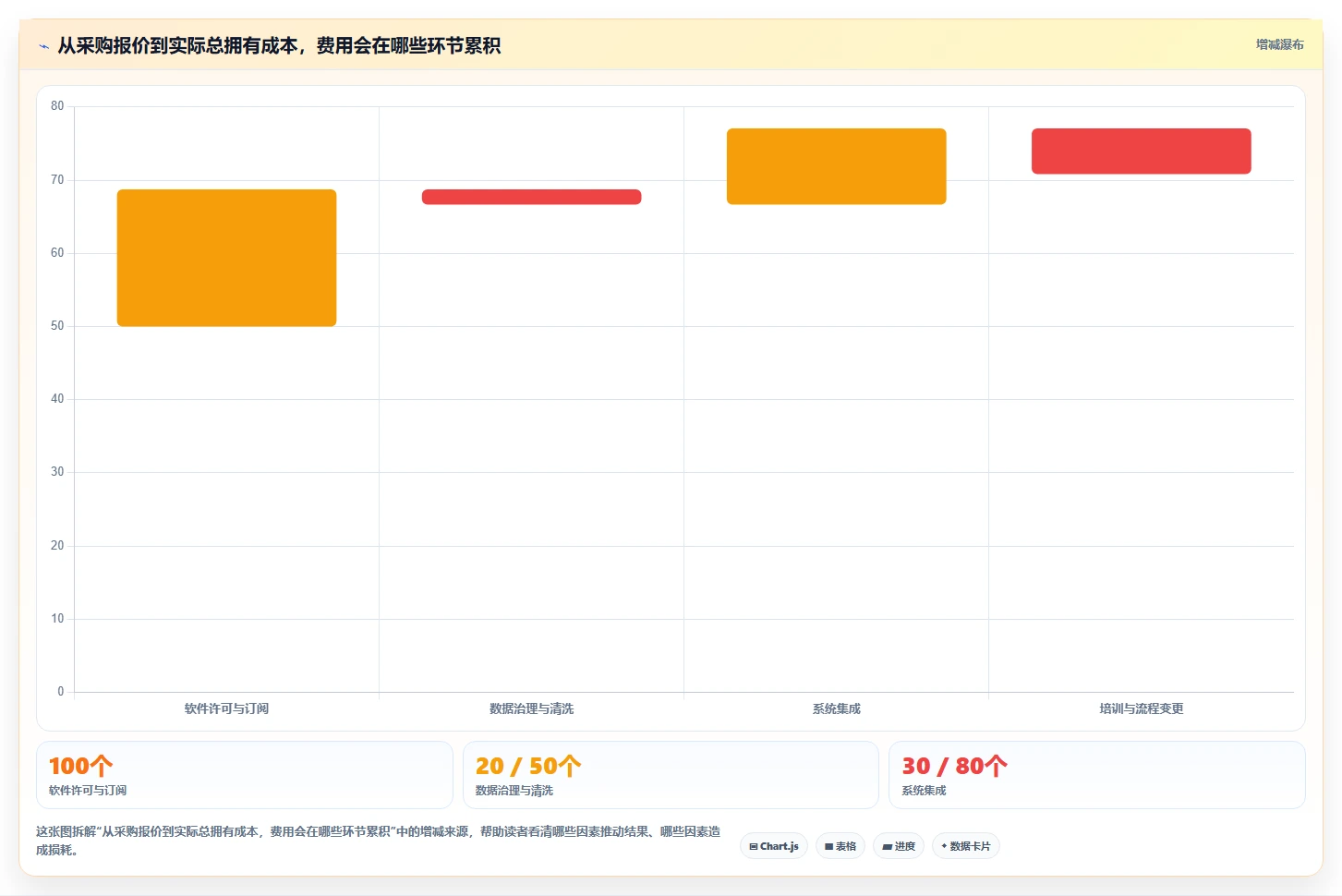Select the orange 系统集成 waterfall bar

[x=836, y=166]
